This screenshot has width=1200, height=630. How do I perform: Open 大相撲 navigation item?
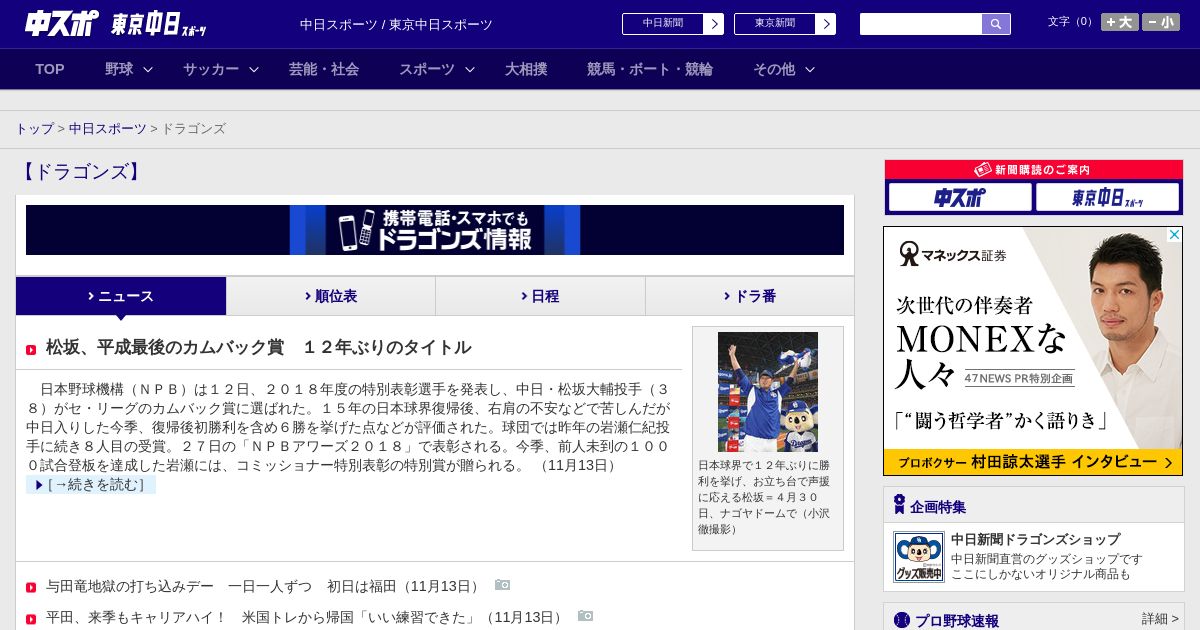[526, 69]
